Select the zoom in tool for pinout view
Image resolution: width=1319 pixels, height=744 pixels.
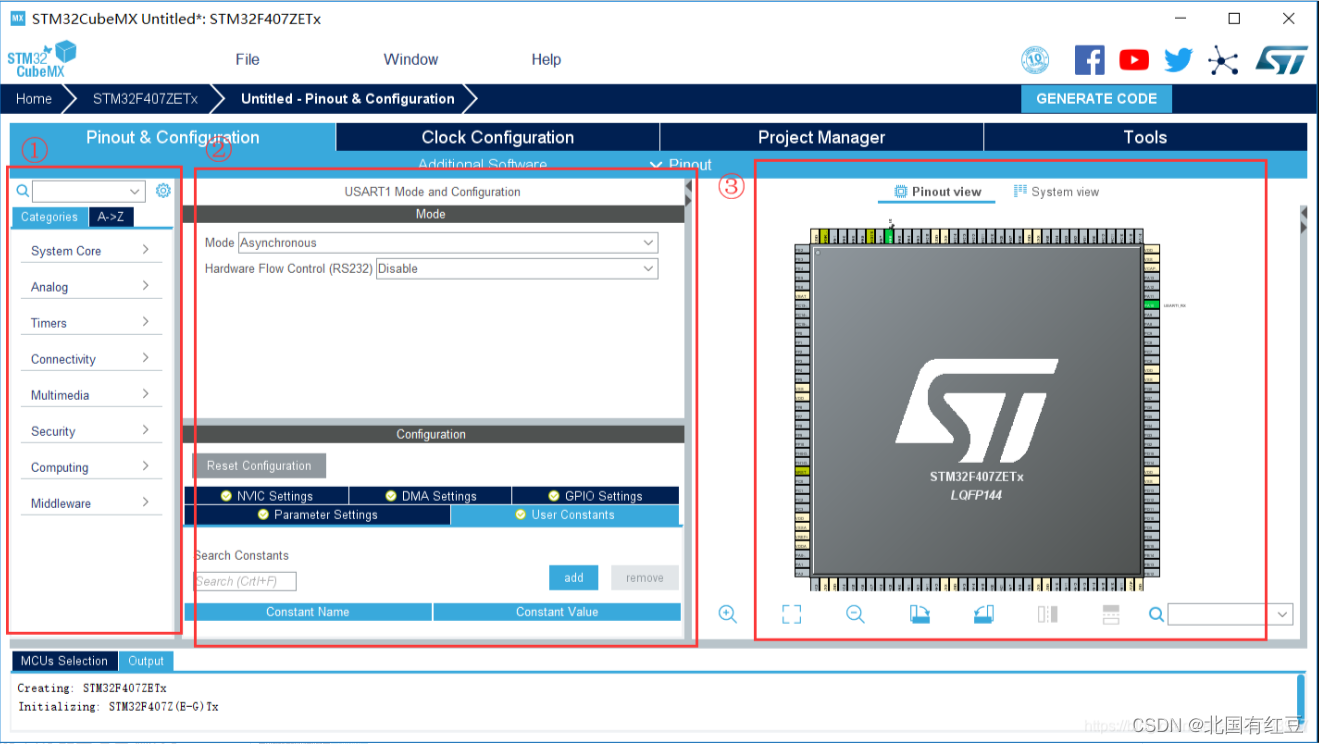728,614
